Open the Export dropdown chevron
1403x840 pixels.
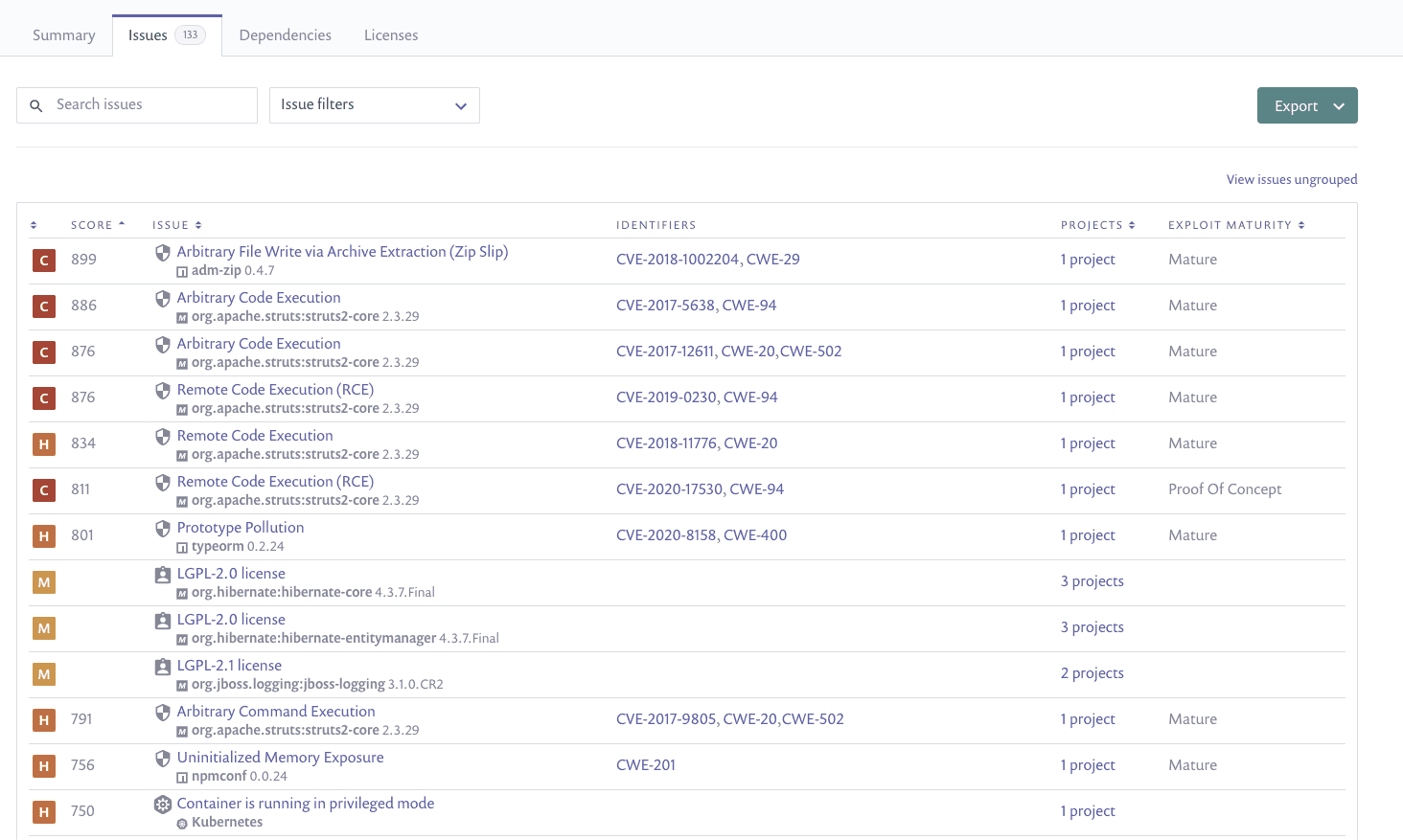[1336, 105]
